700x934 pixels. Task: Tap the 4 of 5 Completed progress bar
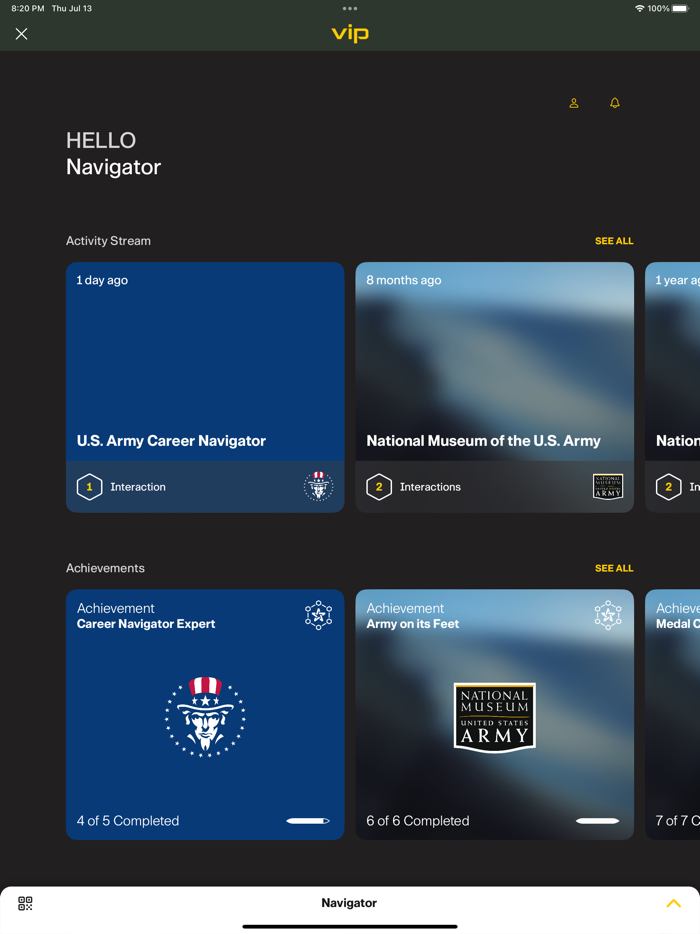coord(307,820)
